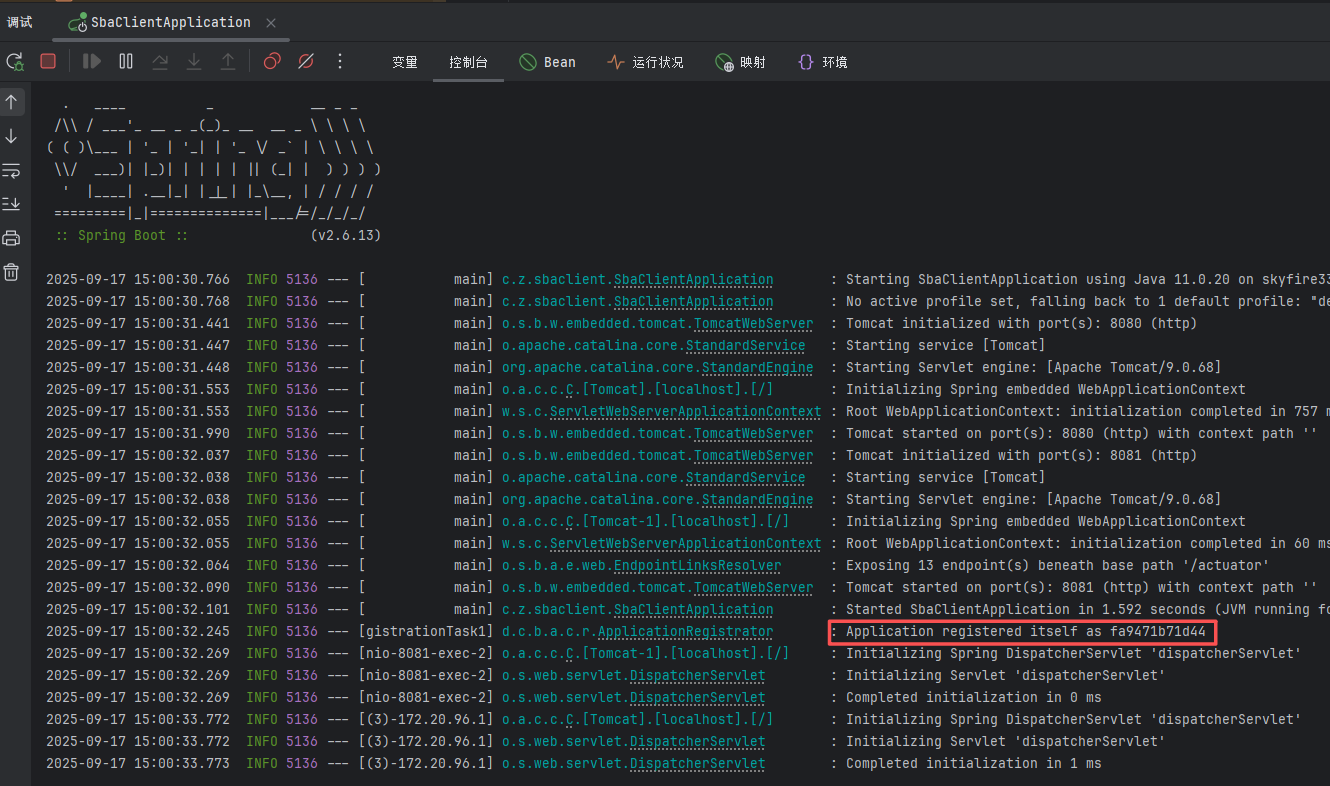Open SbaClientApplication link in 15:00:32.101 row
Image resolution: width=1330 pixels, height=786 pixels.
click(693, 610)
